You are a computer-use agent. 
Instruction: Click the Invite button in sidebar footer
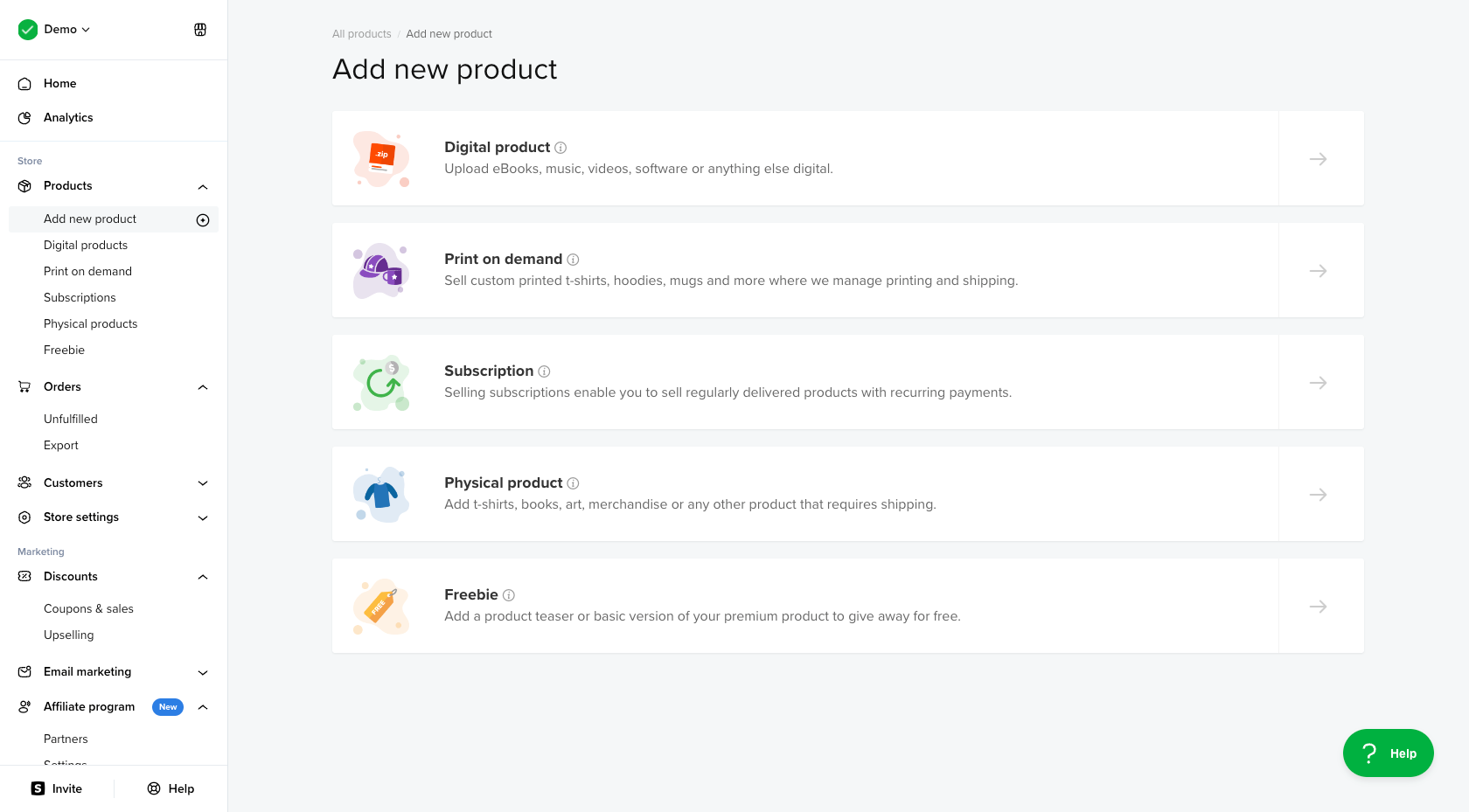pos(57,788)
